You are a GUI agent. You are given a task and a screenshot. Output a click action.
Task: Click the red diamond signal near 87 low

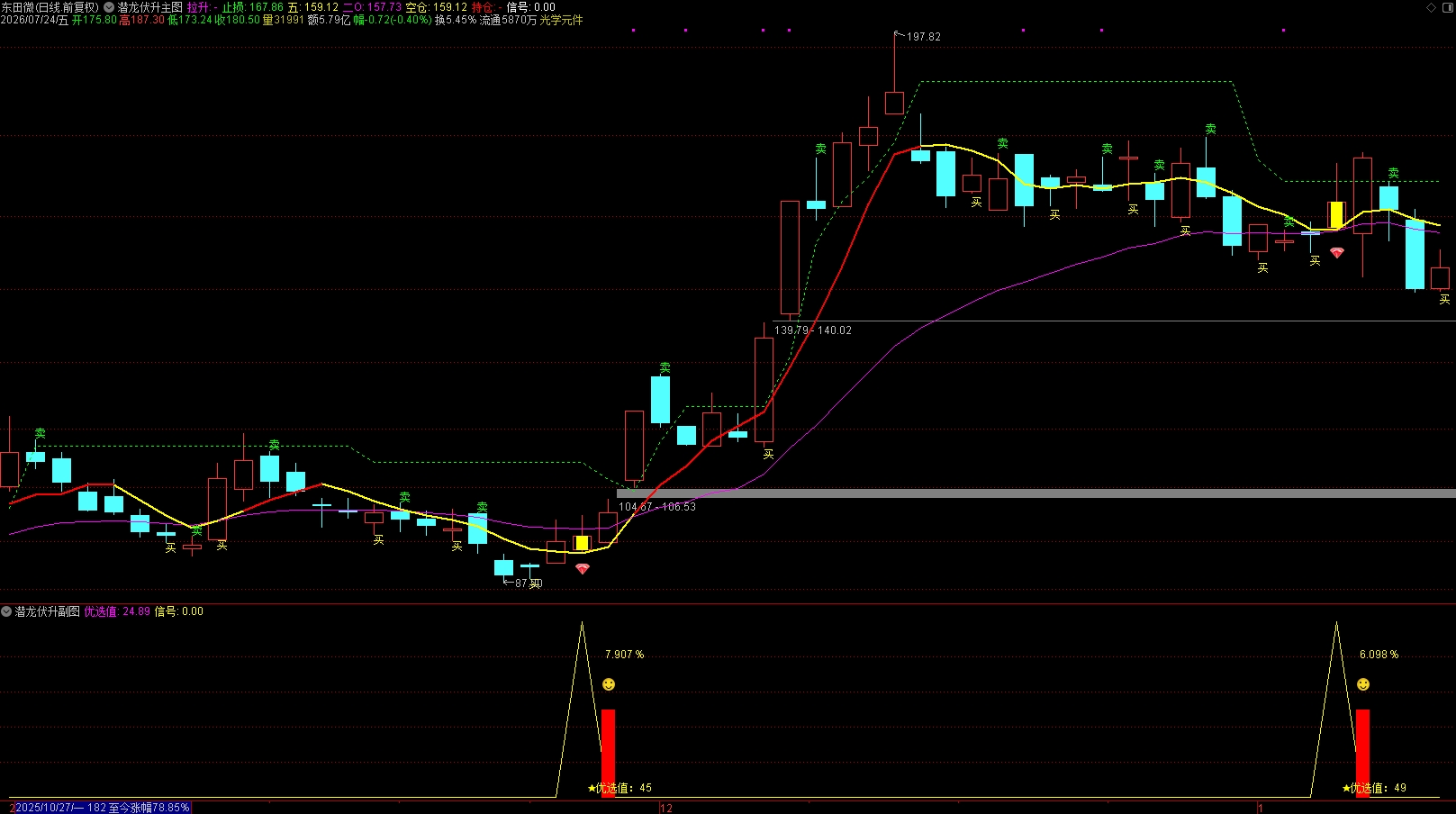pyautogui.click(x=583, y=569)
